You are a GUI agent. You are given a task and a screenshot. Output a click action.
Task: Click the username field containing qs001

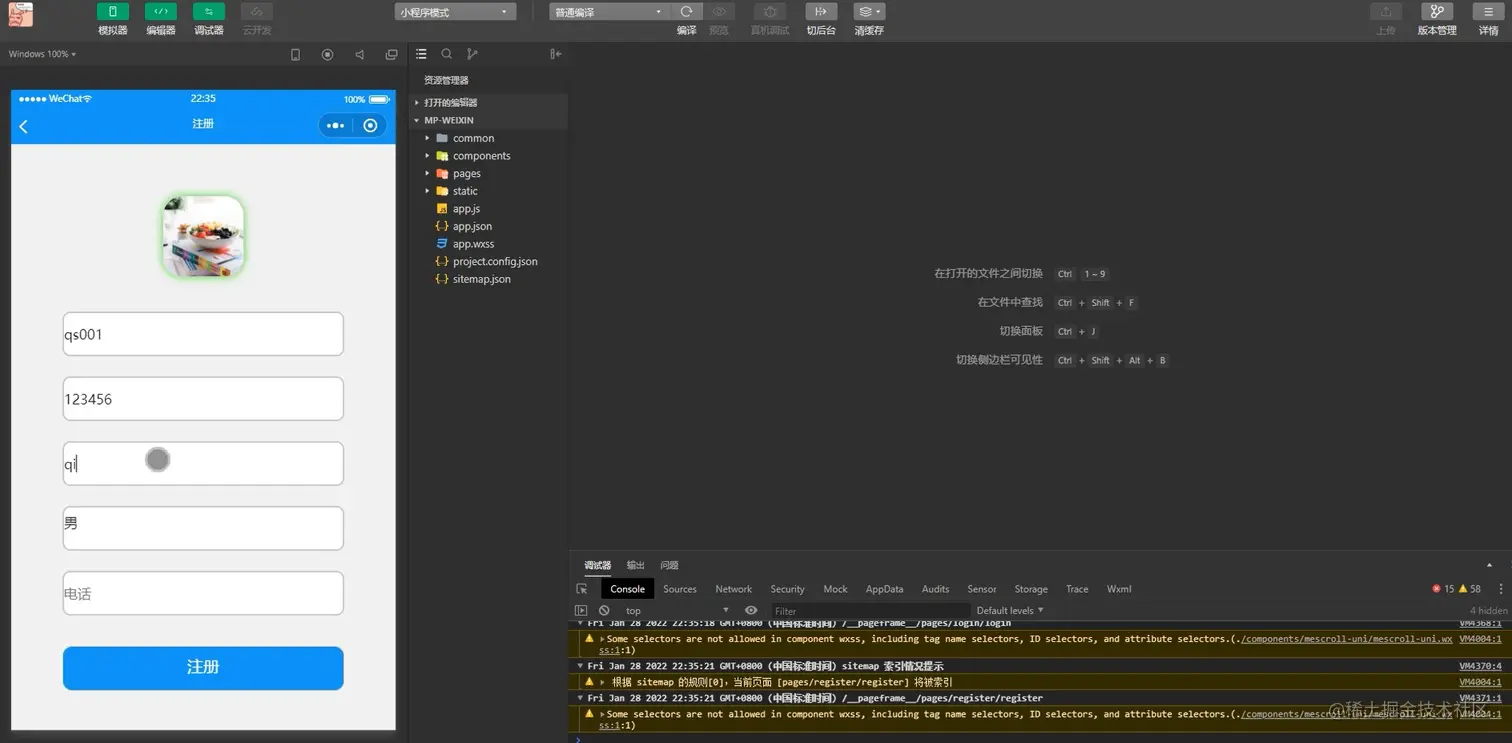(203, 334)
